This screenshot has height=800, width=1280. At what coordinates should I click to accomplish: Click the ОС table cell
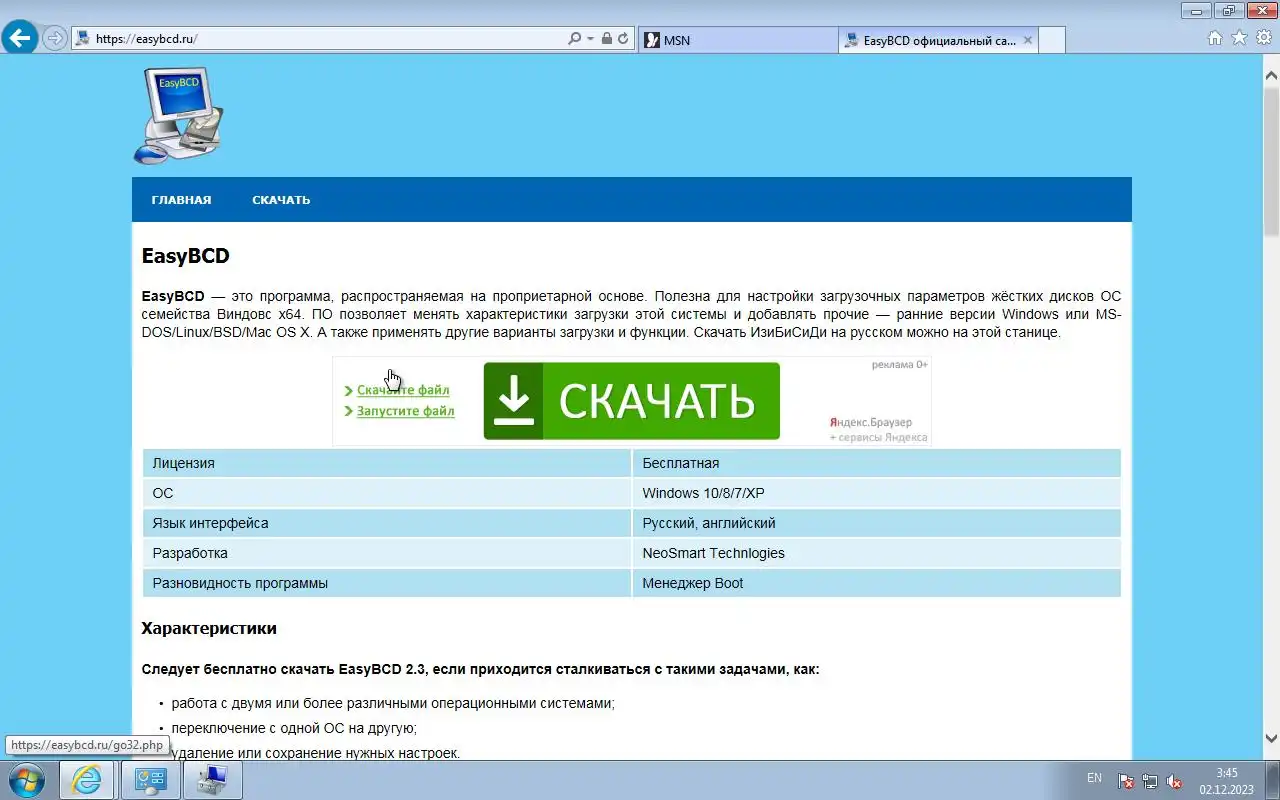pos(386,493)
